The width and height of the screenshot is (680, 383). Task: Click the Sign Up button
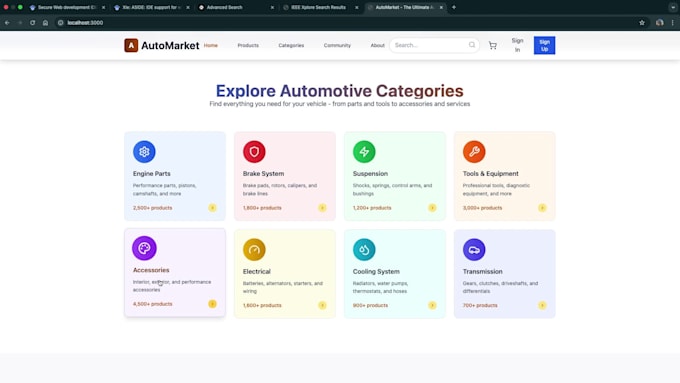pyautogui.click(x=544, y=45)
